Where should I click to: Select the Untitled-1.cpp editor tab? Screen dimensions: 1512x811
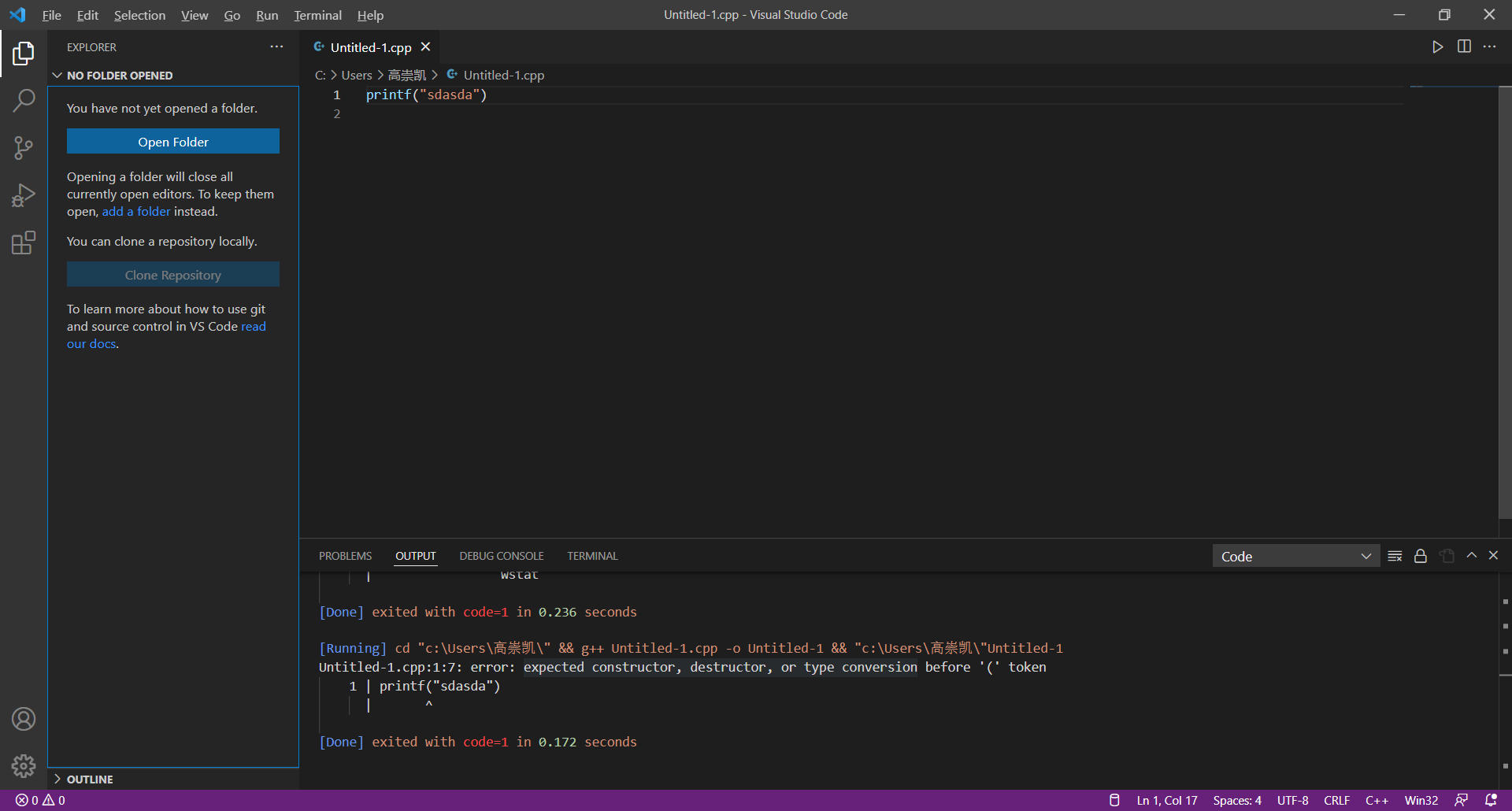pyautogui.click(x=370, y=47)
